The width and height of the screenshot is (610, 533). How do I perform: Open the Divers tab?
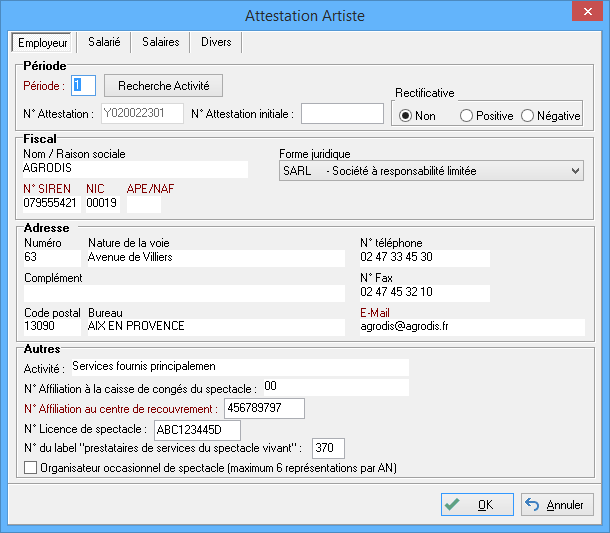pos(216,42)
